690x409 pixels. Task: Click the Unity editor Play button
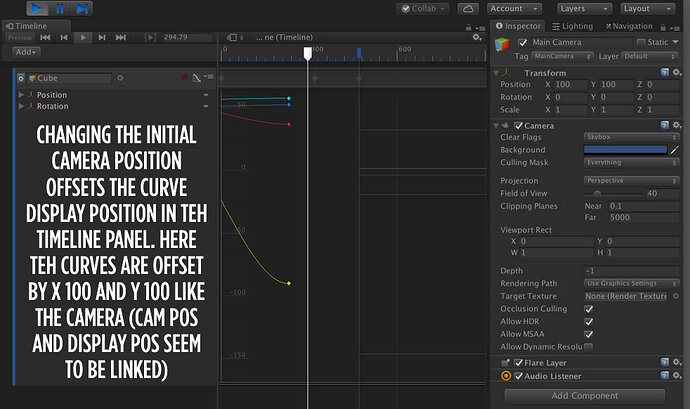[x=37, y=8]
